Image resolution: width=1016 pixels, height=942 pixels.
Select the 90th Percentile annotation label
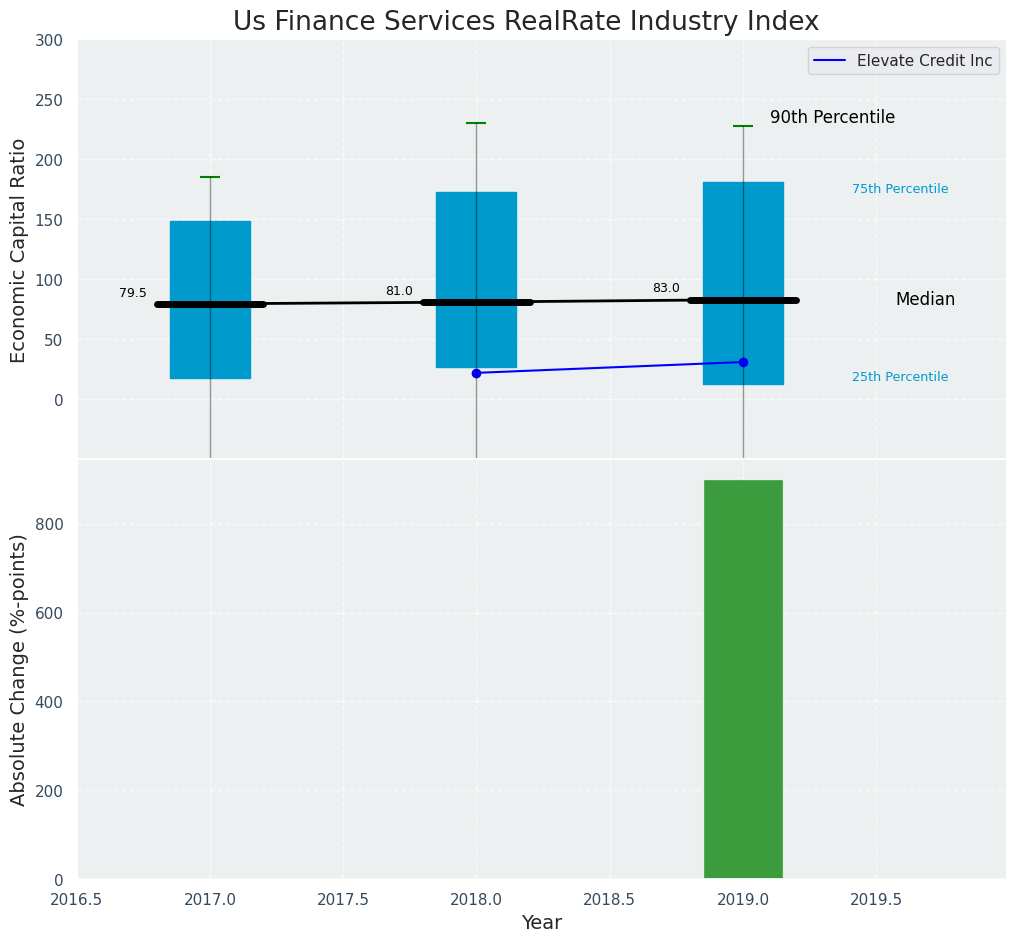(x=832, y=118)
